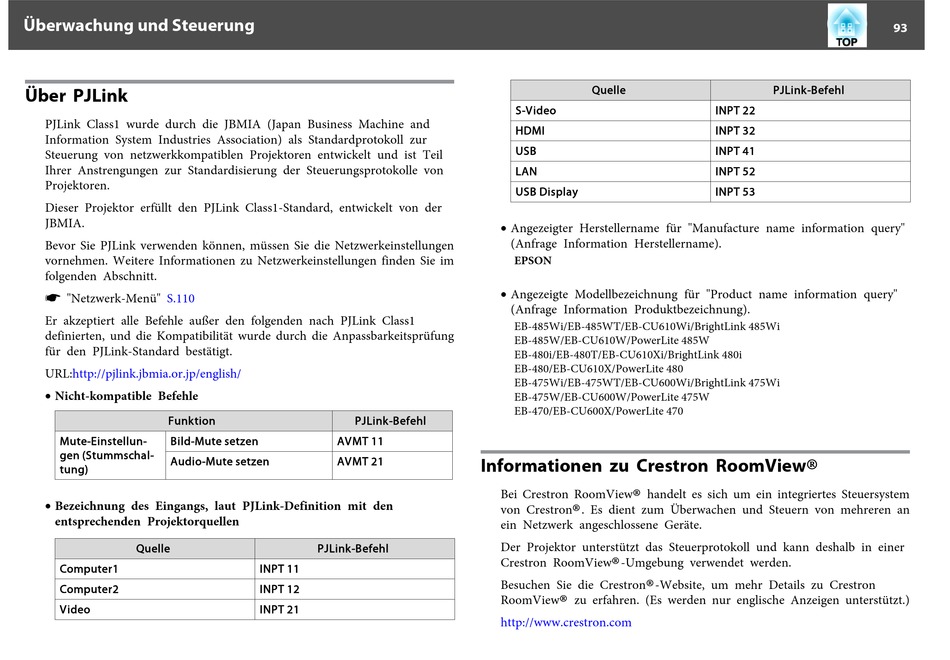Select the INPT 52 command cell
This screenshot has height=660, width=950.
[810, 171]
